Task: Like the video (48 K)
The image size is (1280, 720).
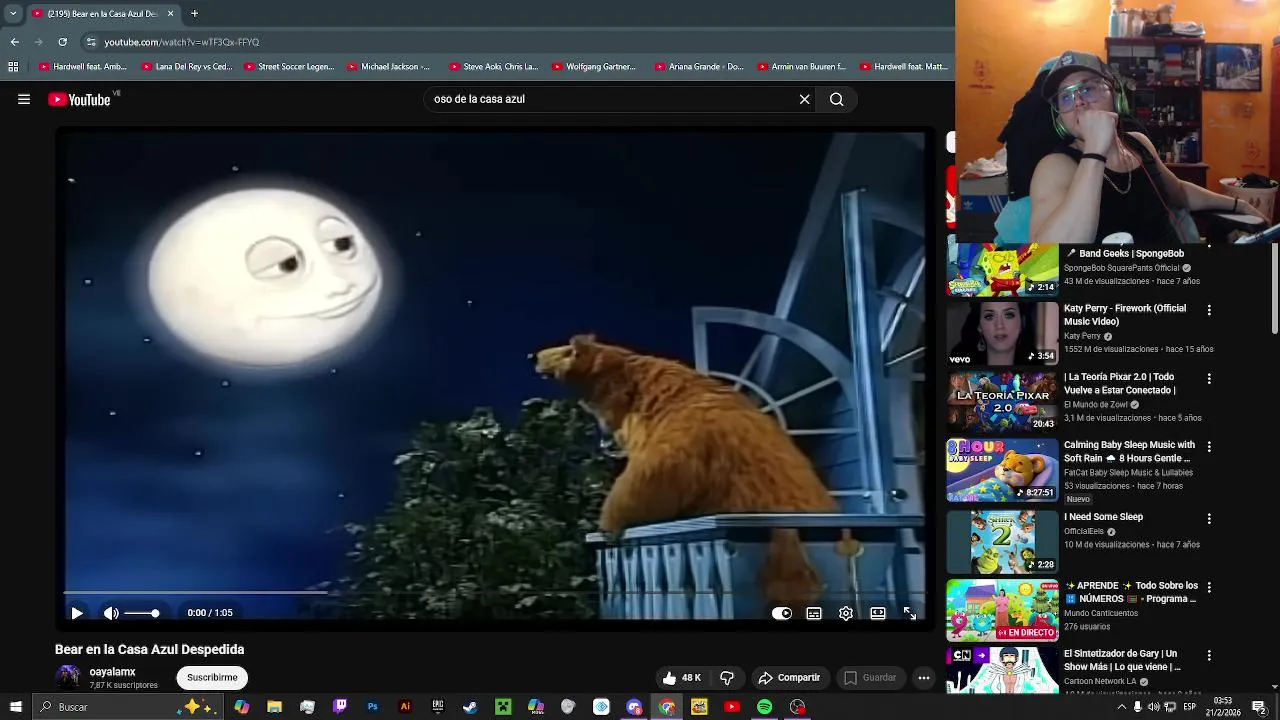Action: tap(682, 677)
